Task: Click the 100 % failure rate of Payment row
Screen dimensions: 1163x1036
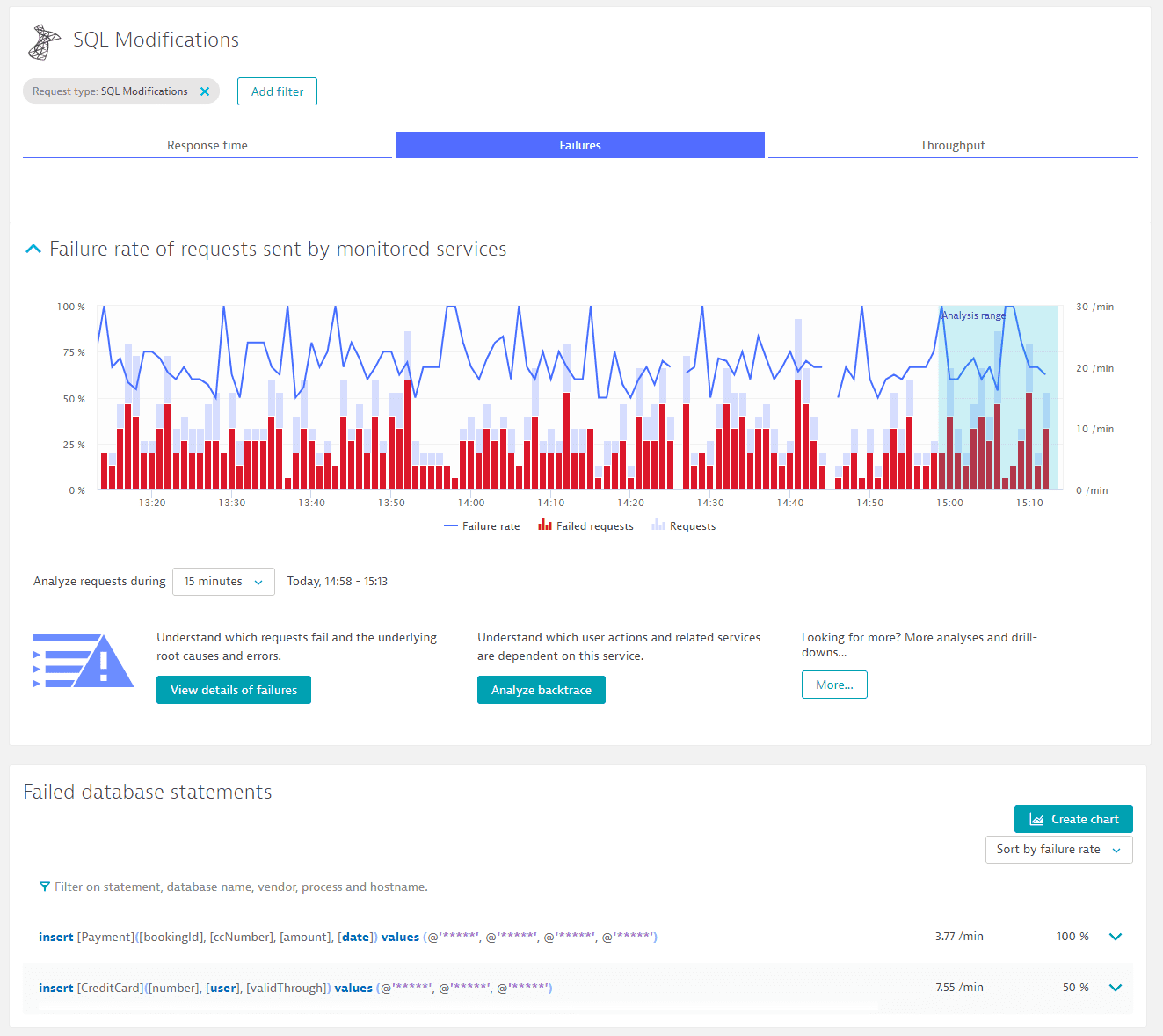Action: pyautogui.click(x=1072, y=937)
